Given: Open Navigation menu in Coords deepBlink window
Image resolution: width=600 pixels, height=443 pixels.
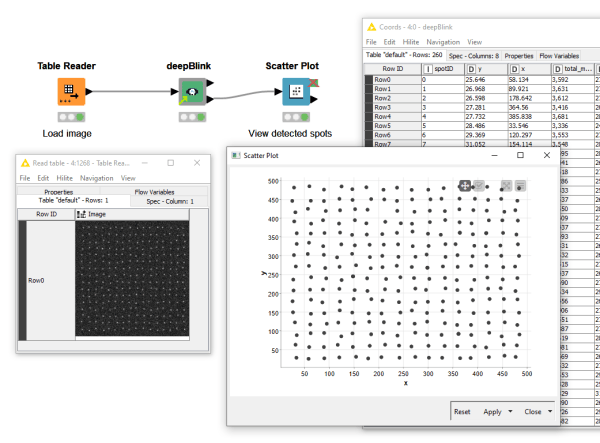Looking at the screenshot, I should tap(443, 42).
